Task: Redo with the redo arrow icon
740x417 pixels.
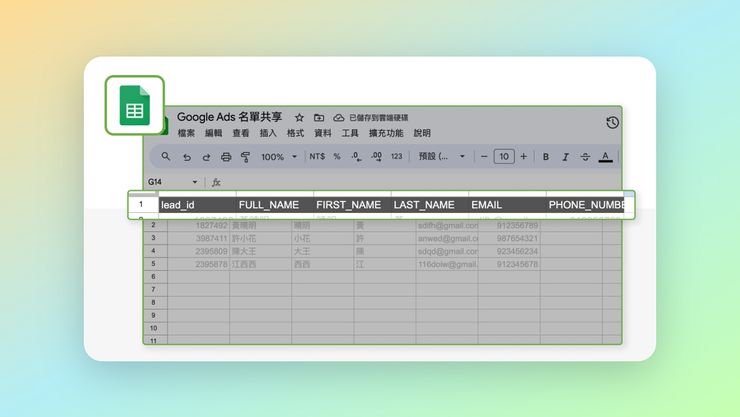Action: pyautogui.click(x=206, y=157)
